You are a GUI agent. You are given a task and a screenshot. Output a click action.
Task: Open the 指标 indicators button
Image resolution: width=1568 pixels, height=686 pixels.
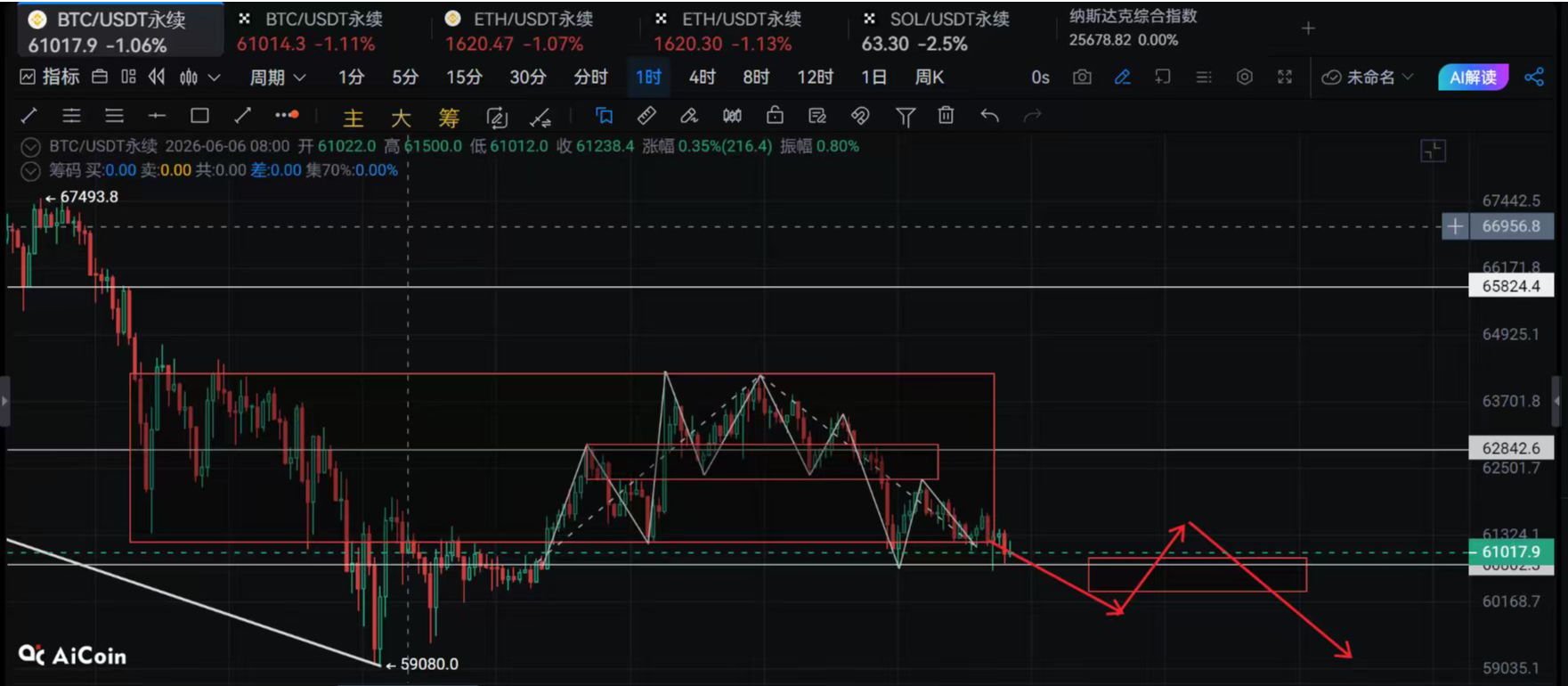click(x=50, y=78)
